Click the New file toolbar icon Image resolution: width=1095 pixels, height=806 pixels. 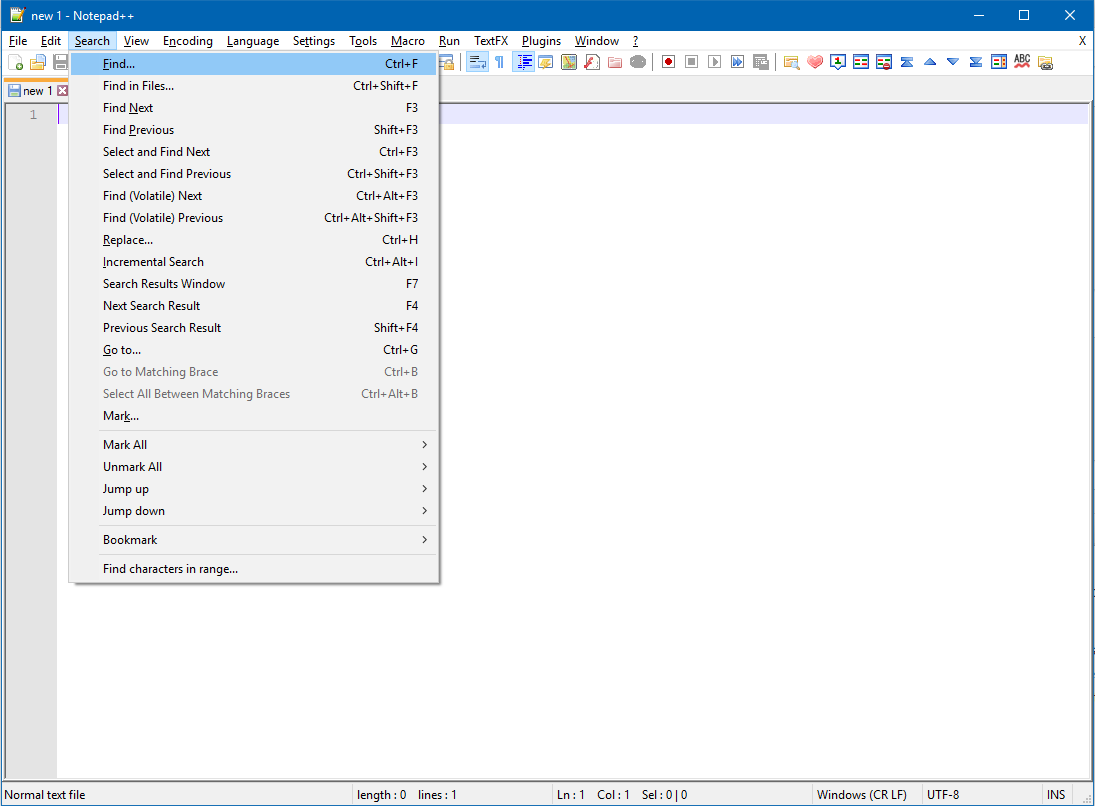15,63
